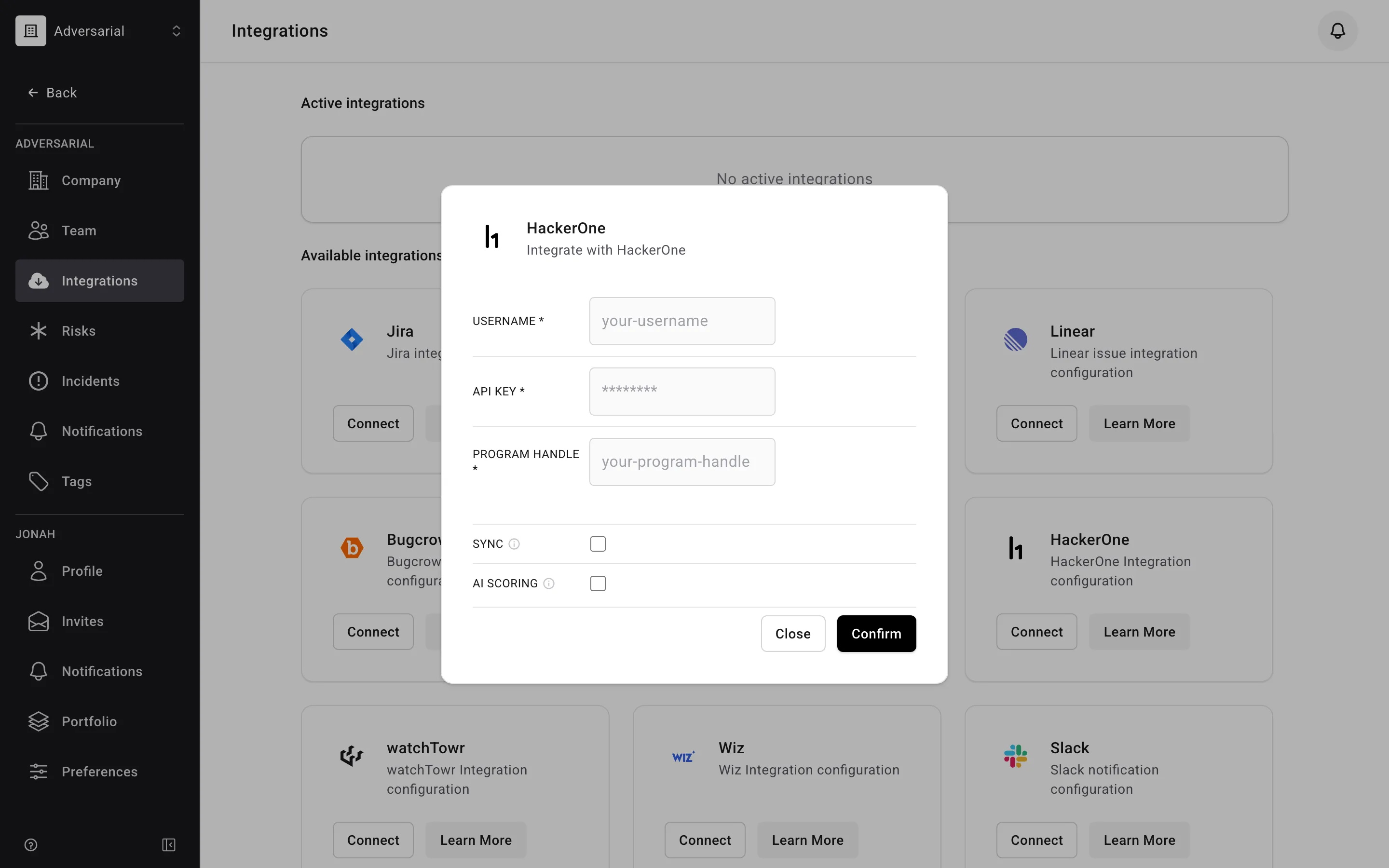
Task: Open the notifications bell in header
Action: click(1337, 31)
